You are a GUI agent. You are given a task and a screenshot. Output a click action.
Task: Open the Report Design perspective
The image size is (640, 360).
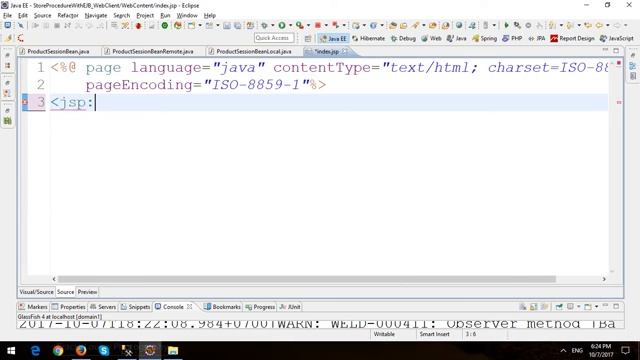pos(572,38)
